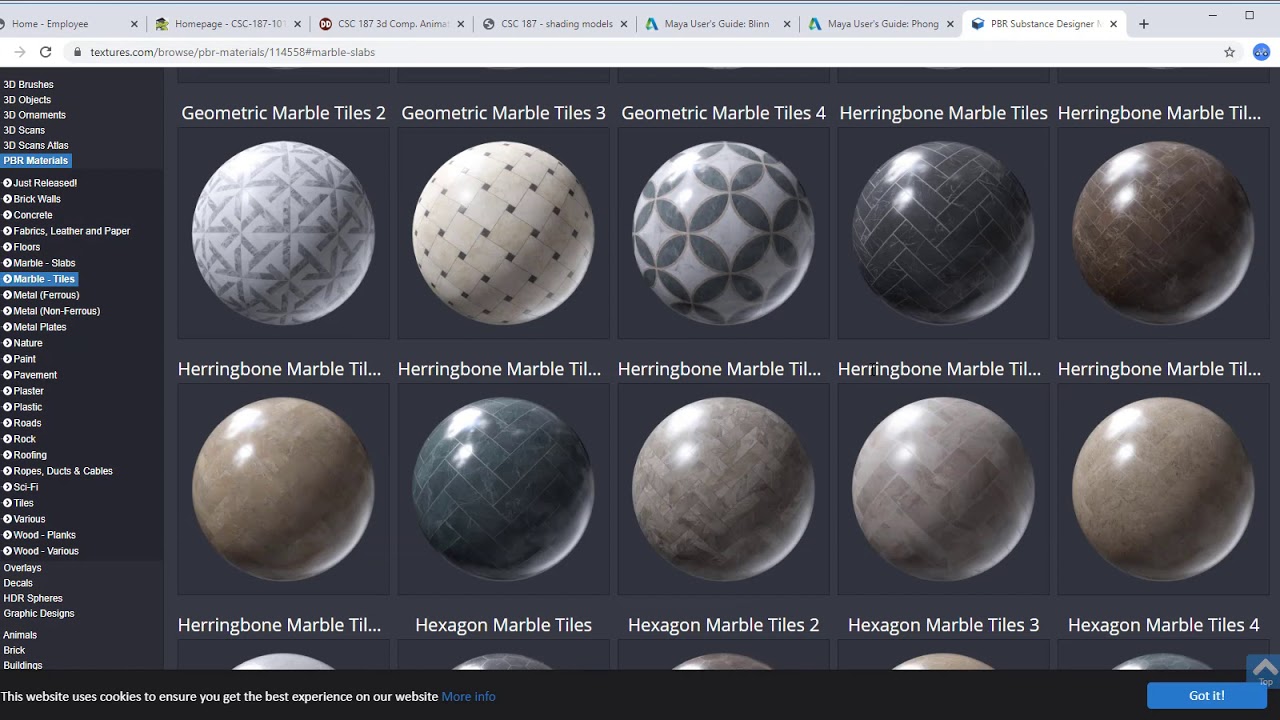Switch to CSC 187 3d Comp. Animation tab
1280x720 pixels.
point(390,24)
